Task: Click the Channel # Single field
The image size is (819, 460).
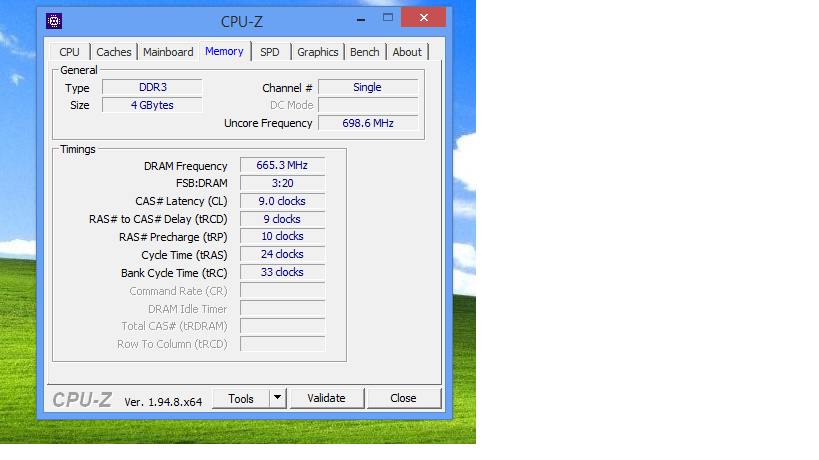Action: click(x=368, y=87)
